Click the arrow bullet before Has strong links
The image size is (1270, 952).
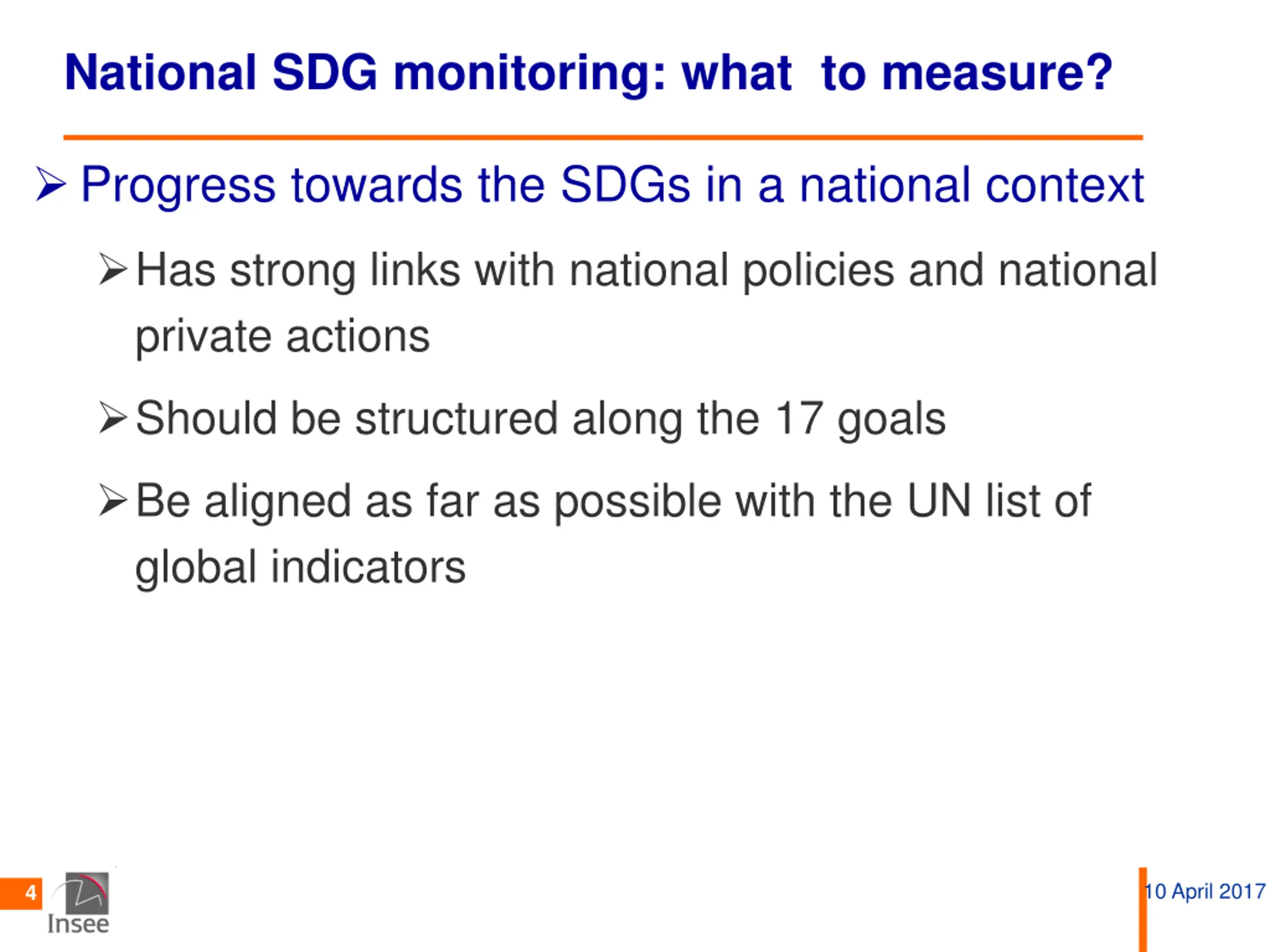113,269
